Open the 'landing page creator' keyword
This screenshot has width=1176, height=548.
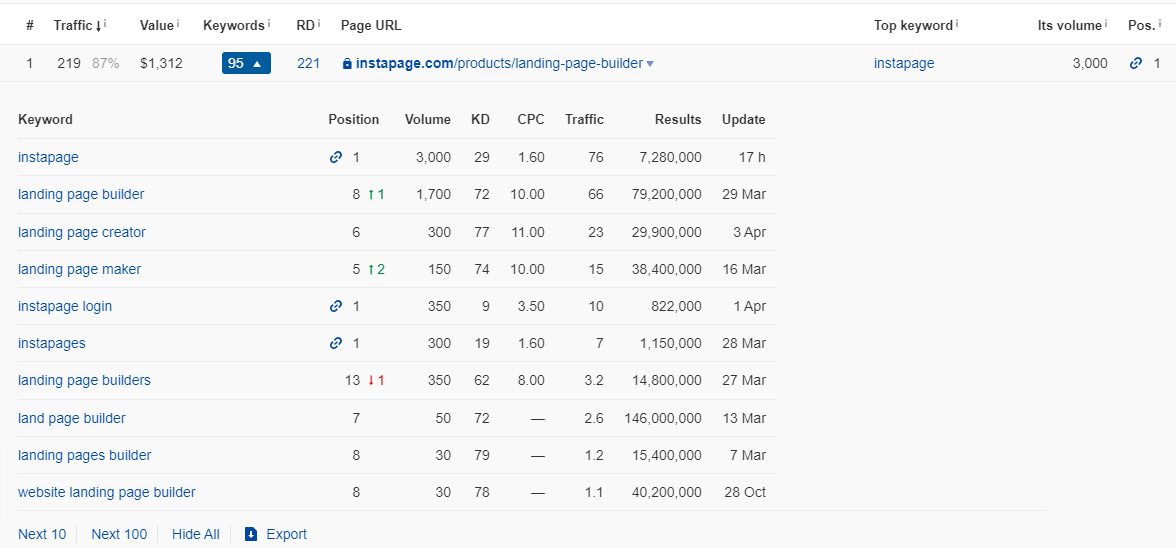click(x=82, y=232)
